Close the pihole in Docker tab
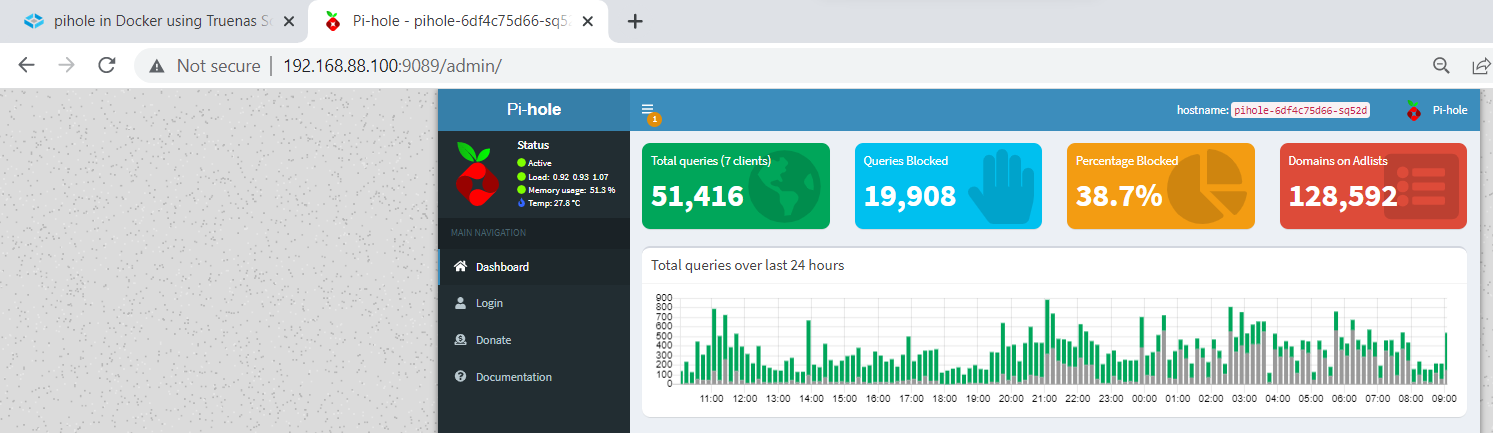This screenshot has height=433, width=1493. click(x=289, y=22)
